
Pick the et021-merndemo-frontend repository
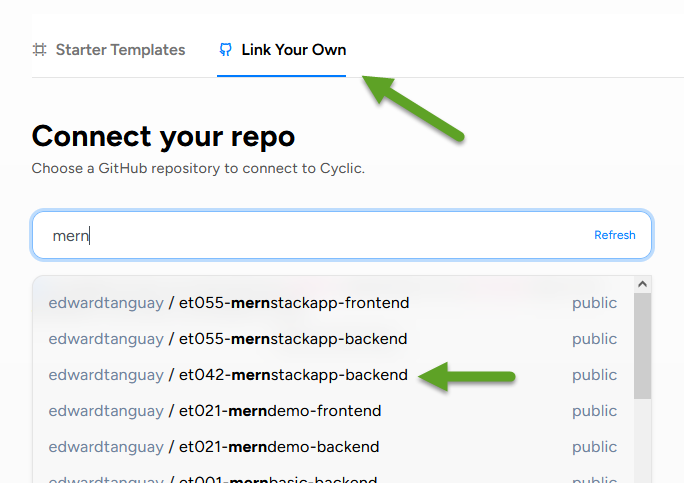[x=333, y=411]
